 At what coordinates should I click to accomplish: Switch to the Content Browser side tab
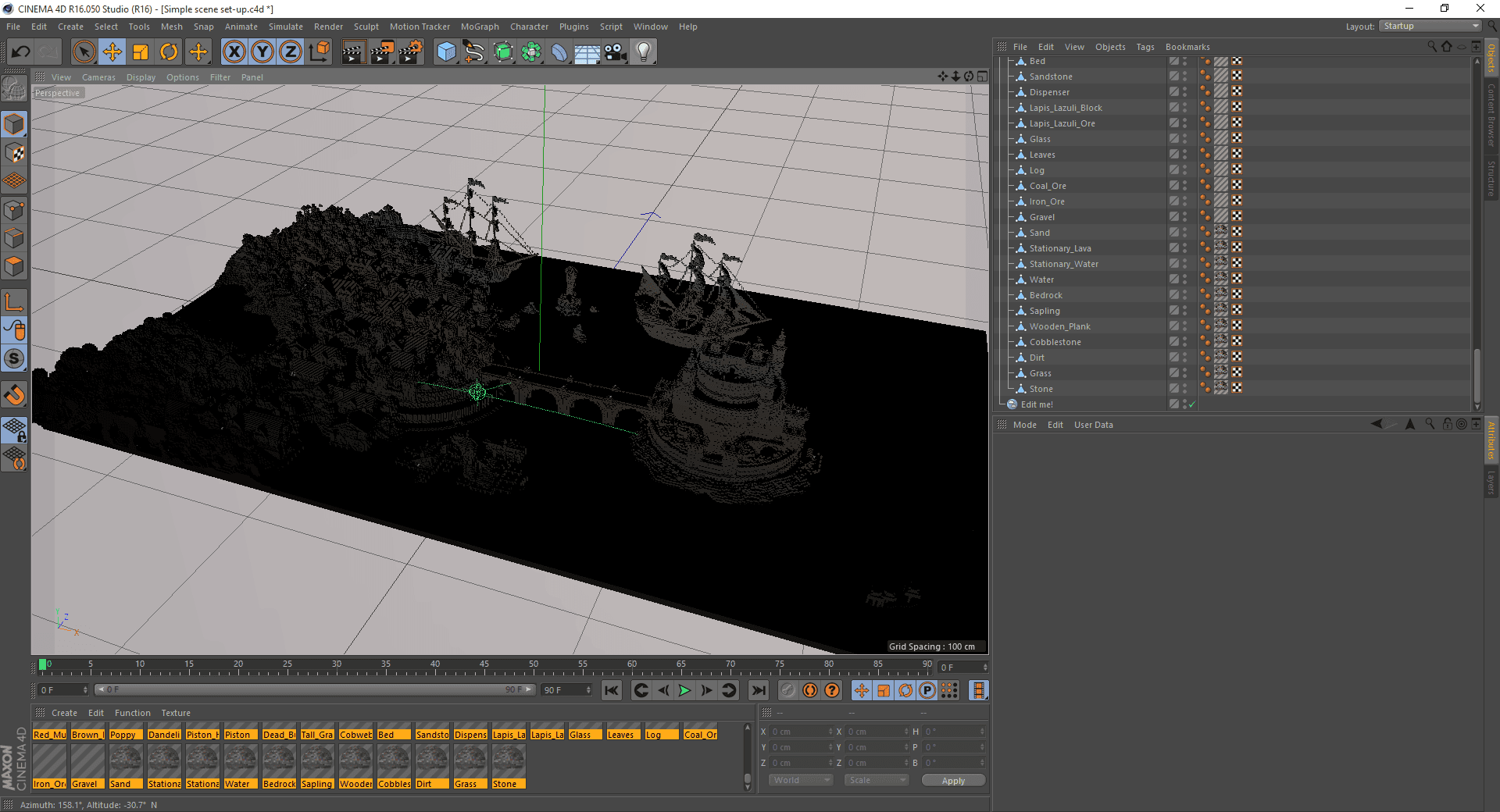coord(1491,115)
